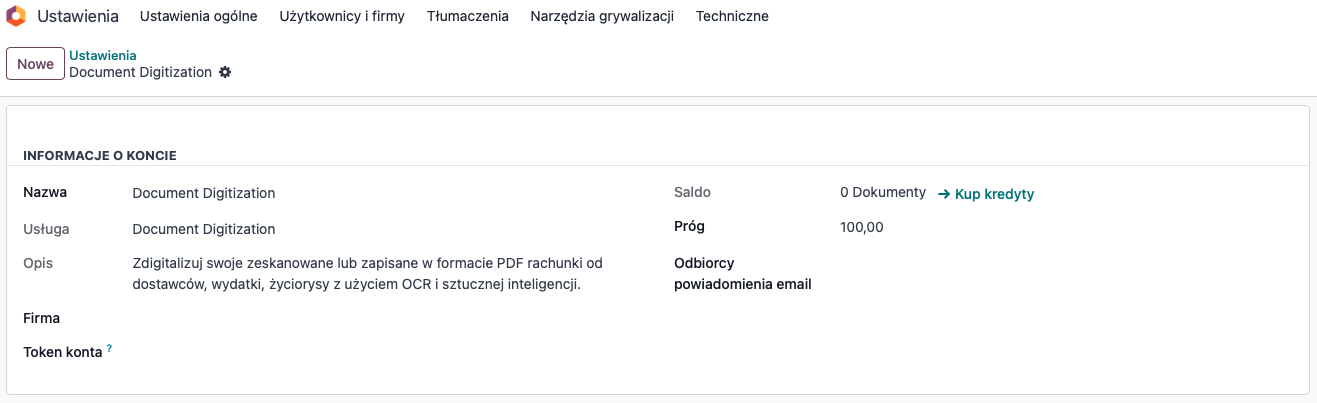Expand the Użytkownicy i firmy menu
1317x403 pixels.
click(x=342, y=16)
